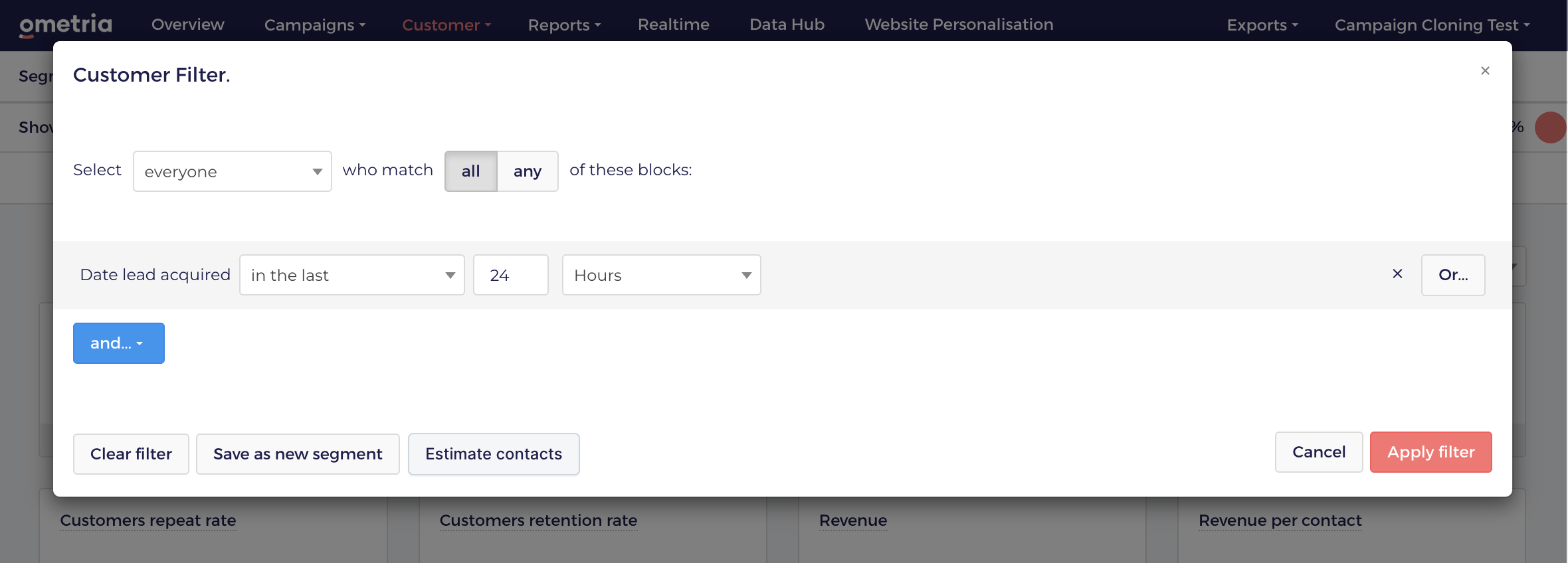Remove the Date lead acquired condition

[1397, 274]
